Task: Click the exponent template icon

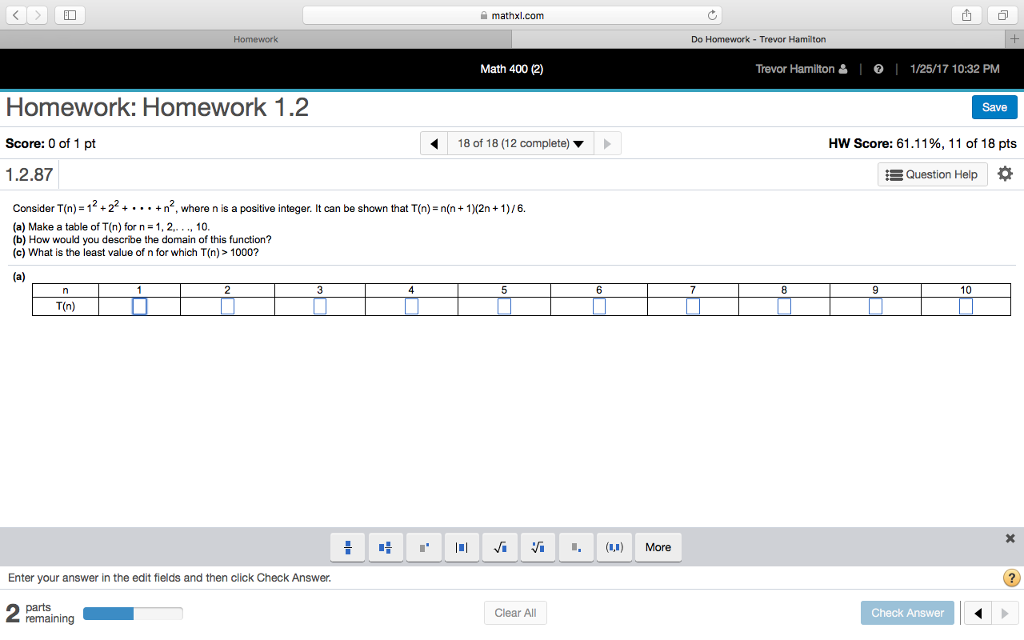Action: coord(423,547)
